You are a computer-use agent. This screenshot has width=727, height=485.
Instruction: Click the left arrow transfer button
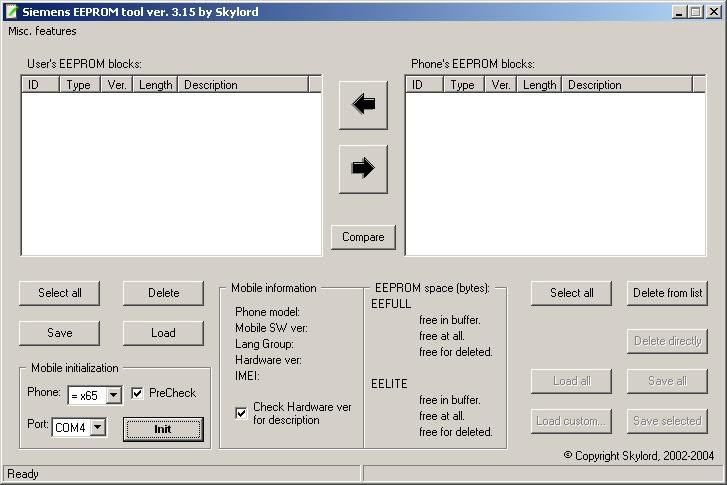point(363,105)
